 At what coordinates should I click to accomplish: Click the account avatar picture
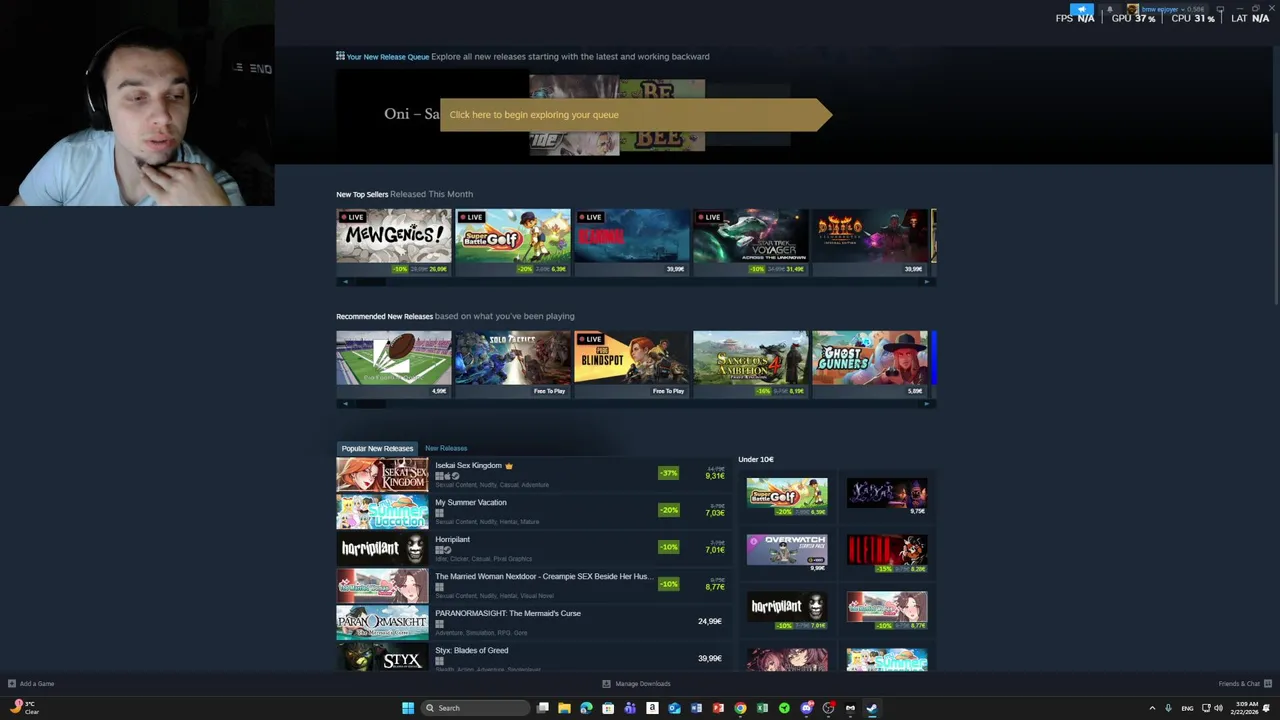(x=1133, y=9)
